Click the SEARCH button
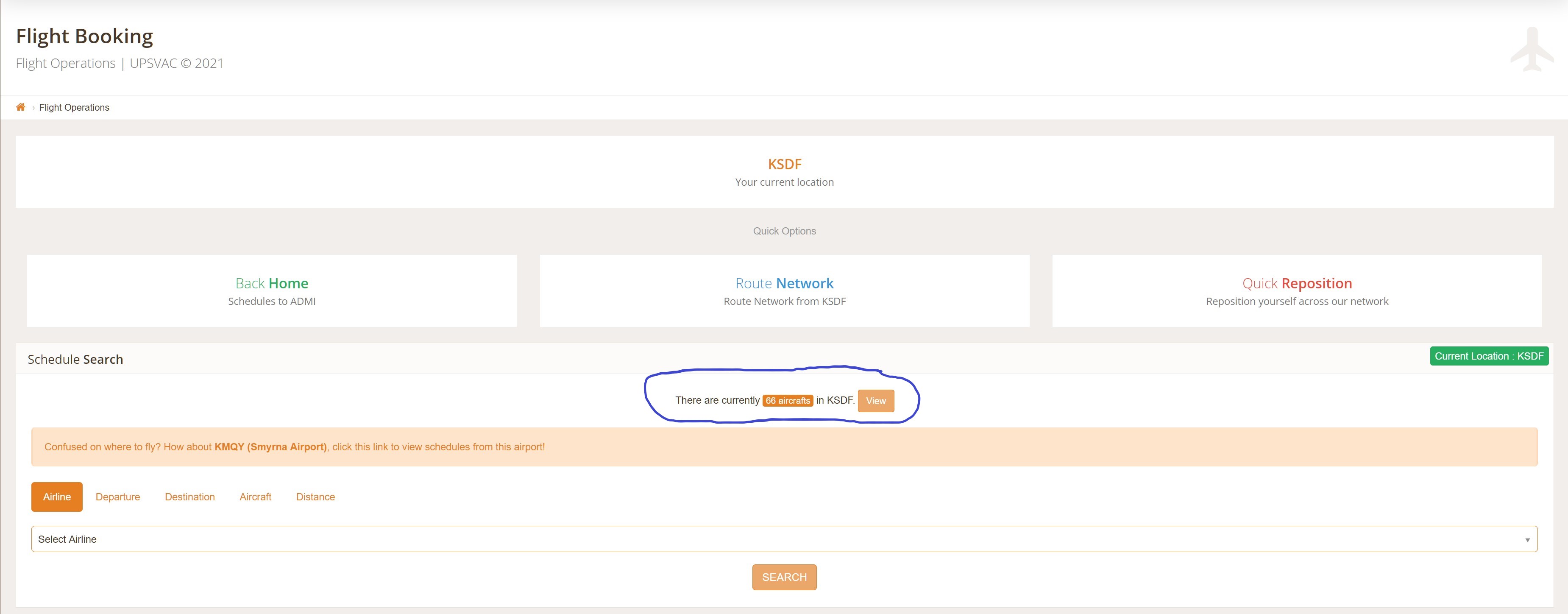 point(784,577)
